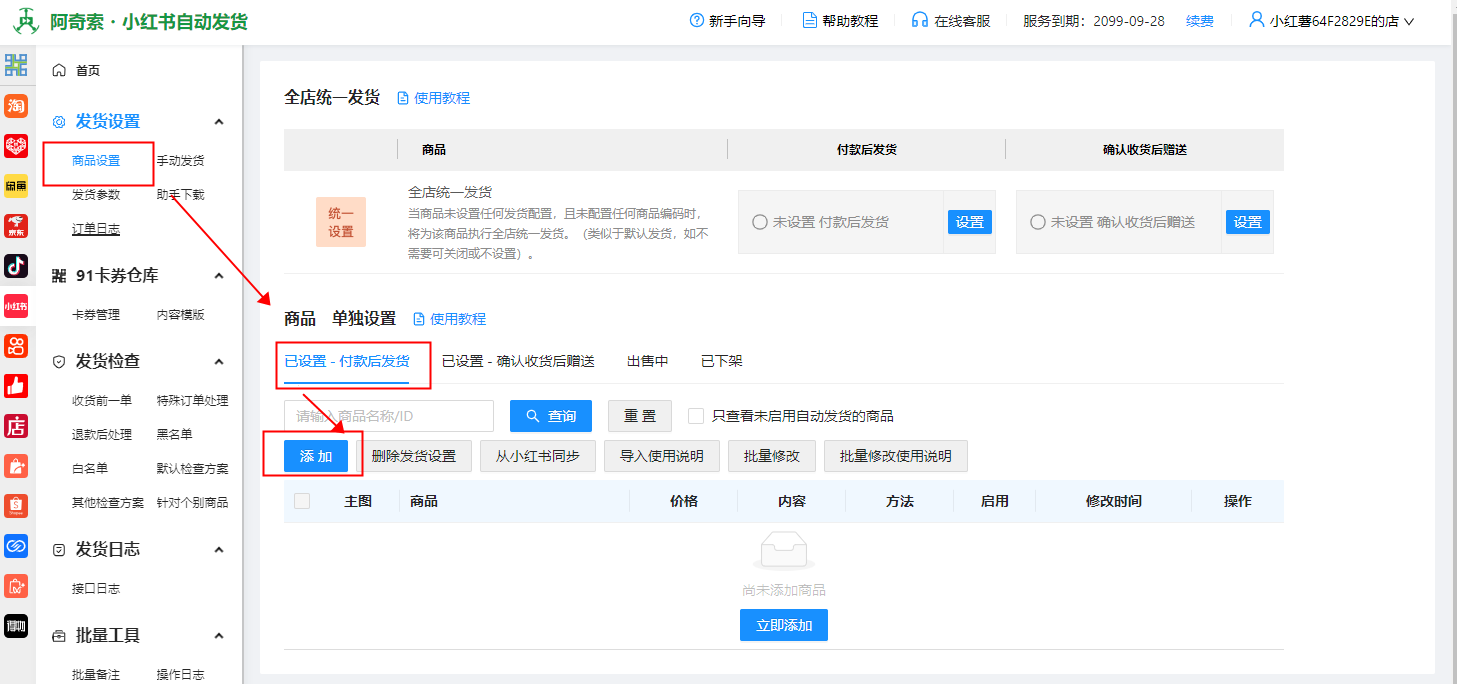
Task: Tick the select-all checkbox in table header
Action: [302, 501]
